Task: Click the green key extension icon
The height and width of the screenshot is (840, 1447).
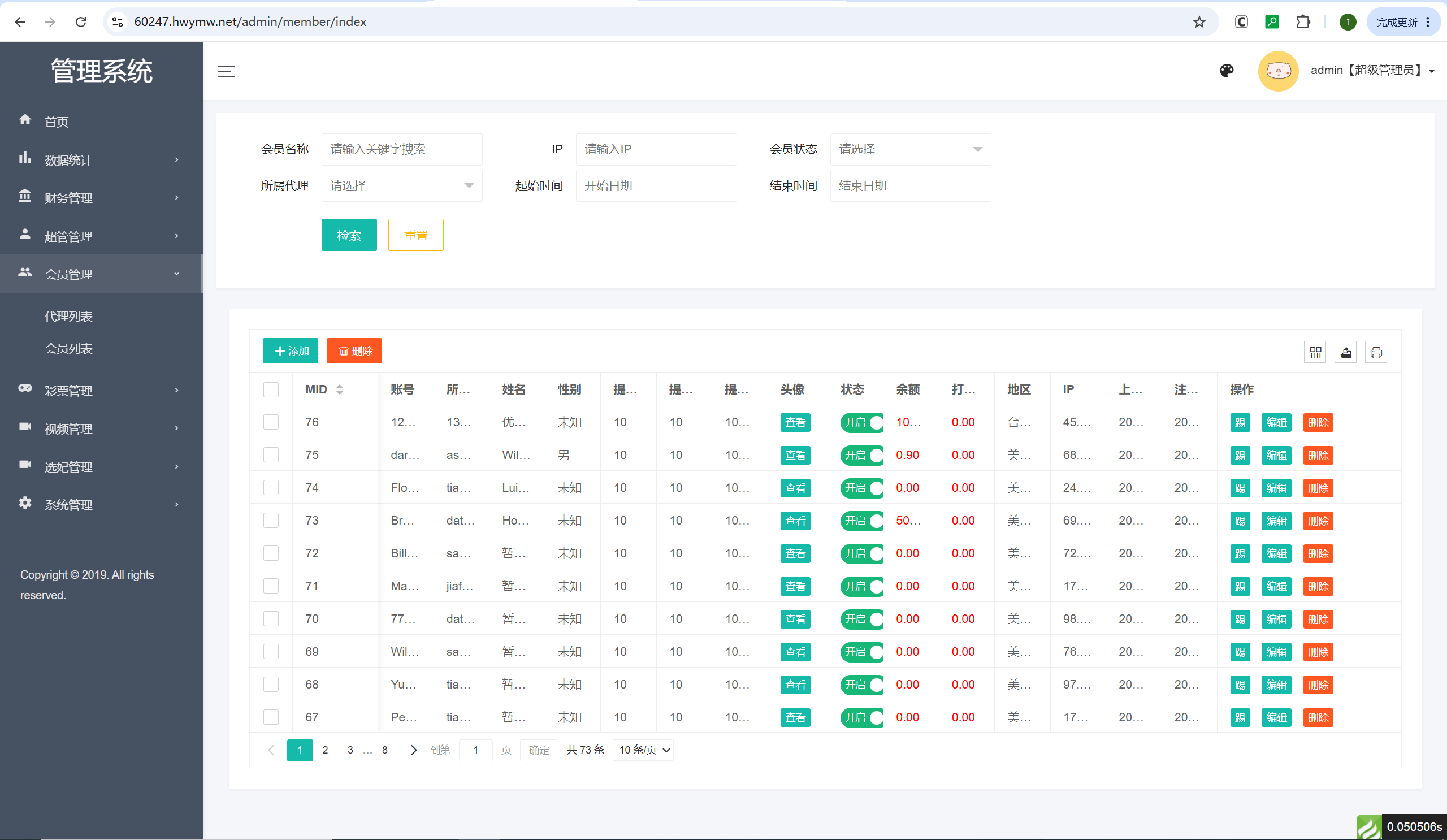Action: (1272, 22)
